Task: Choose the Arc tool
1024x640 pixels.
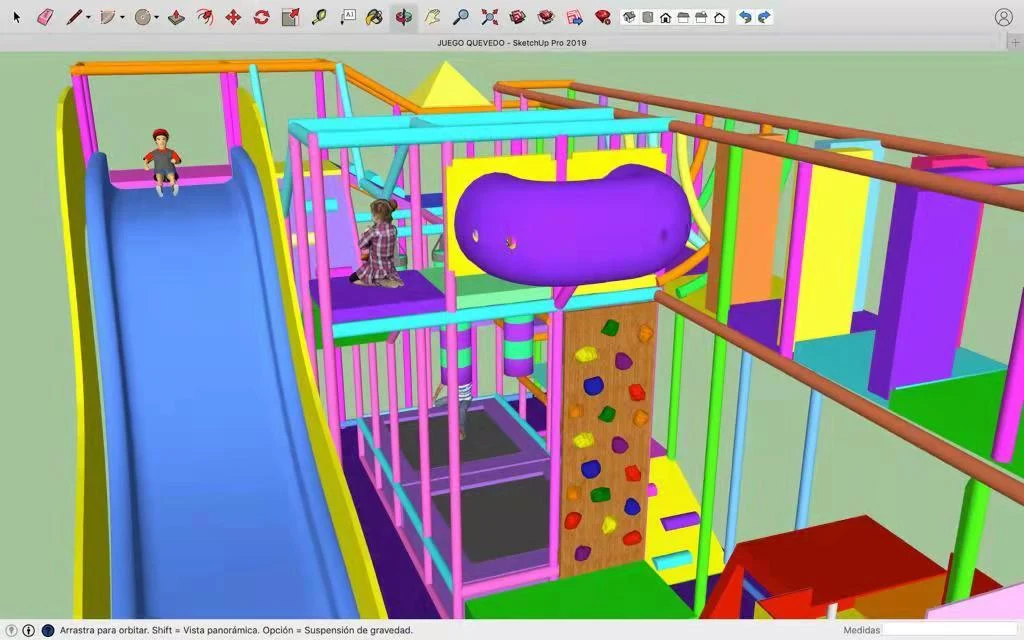Action: 108,17
